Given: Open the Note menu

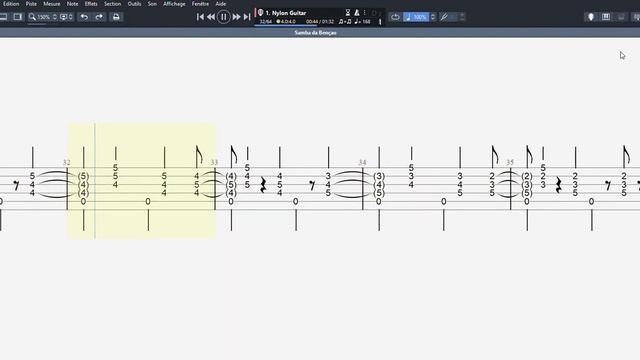Looking at the screenshot, I should pyautogui.click(x=72, y=4).
